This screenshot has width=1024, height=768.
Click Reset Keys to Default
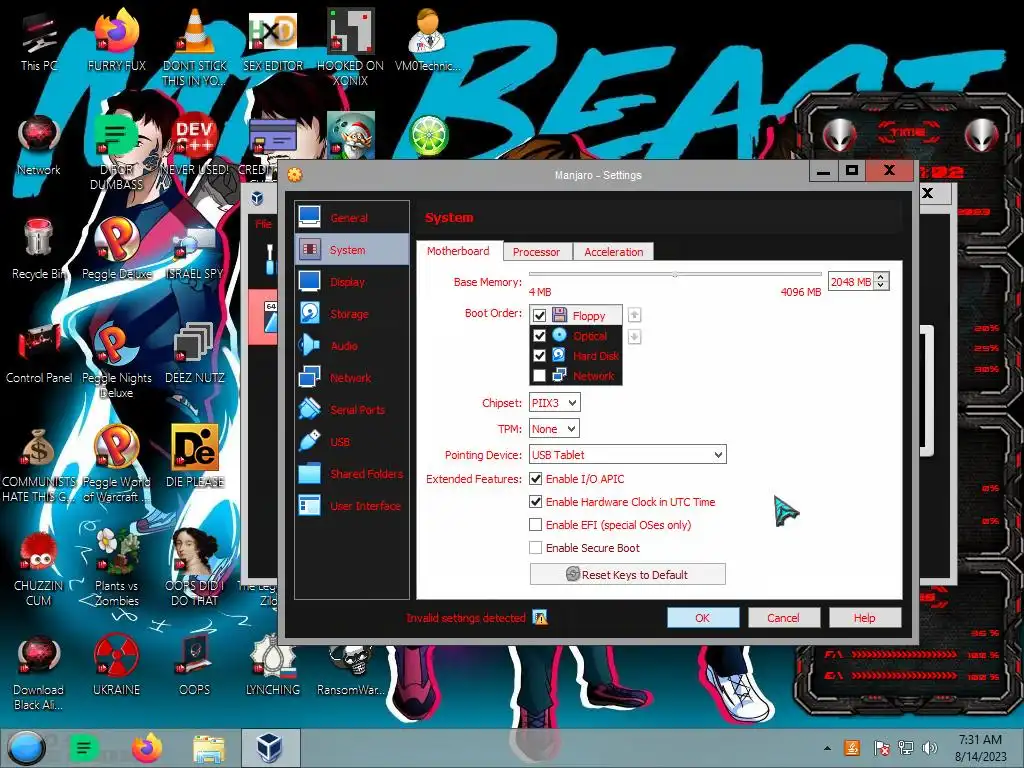[628, 575]
